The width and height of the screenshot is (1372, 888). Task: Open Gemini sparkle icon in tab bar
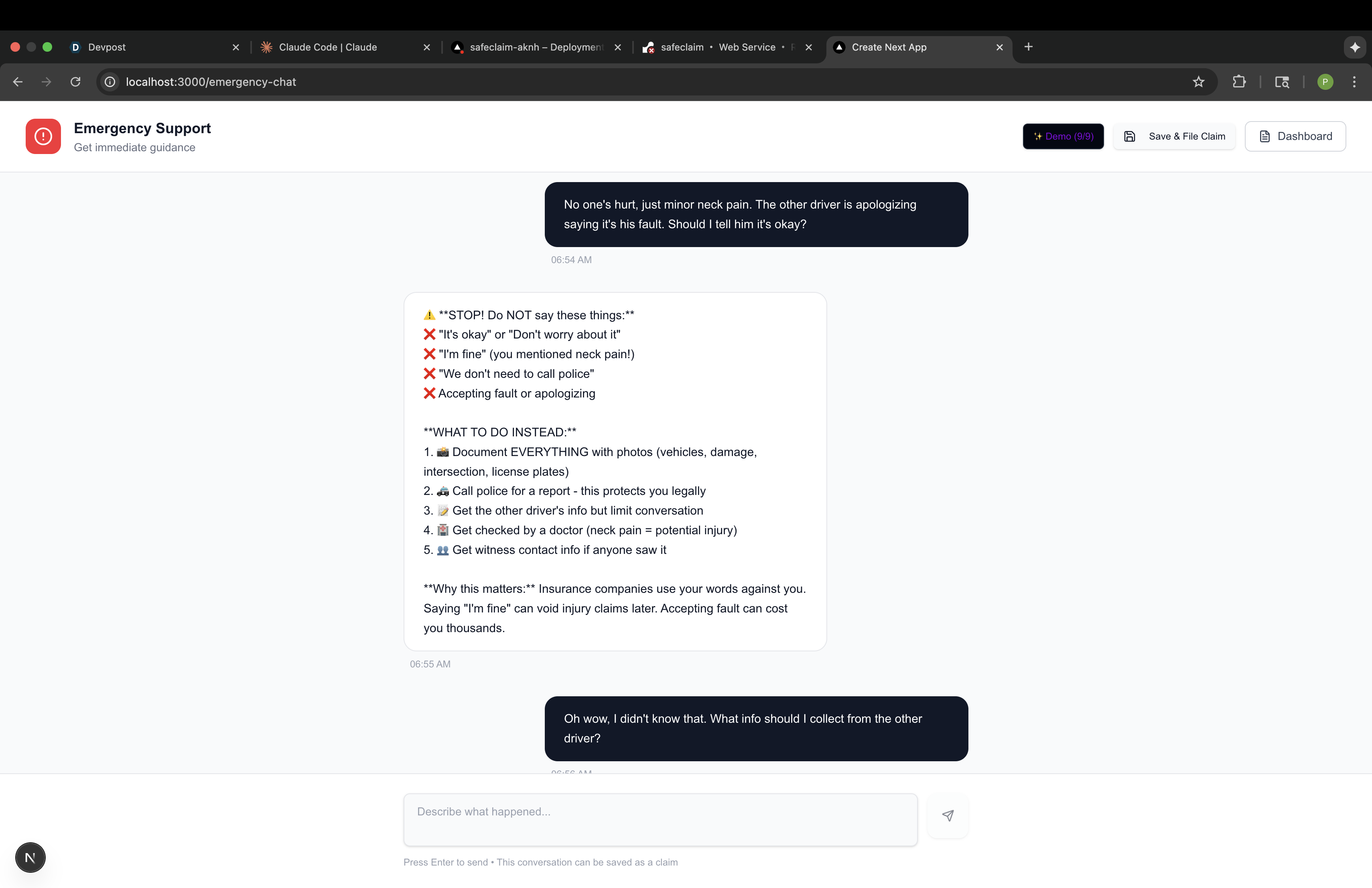click(x=1355, y=47)
